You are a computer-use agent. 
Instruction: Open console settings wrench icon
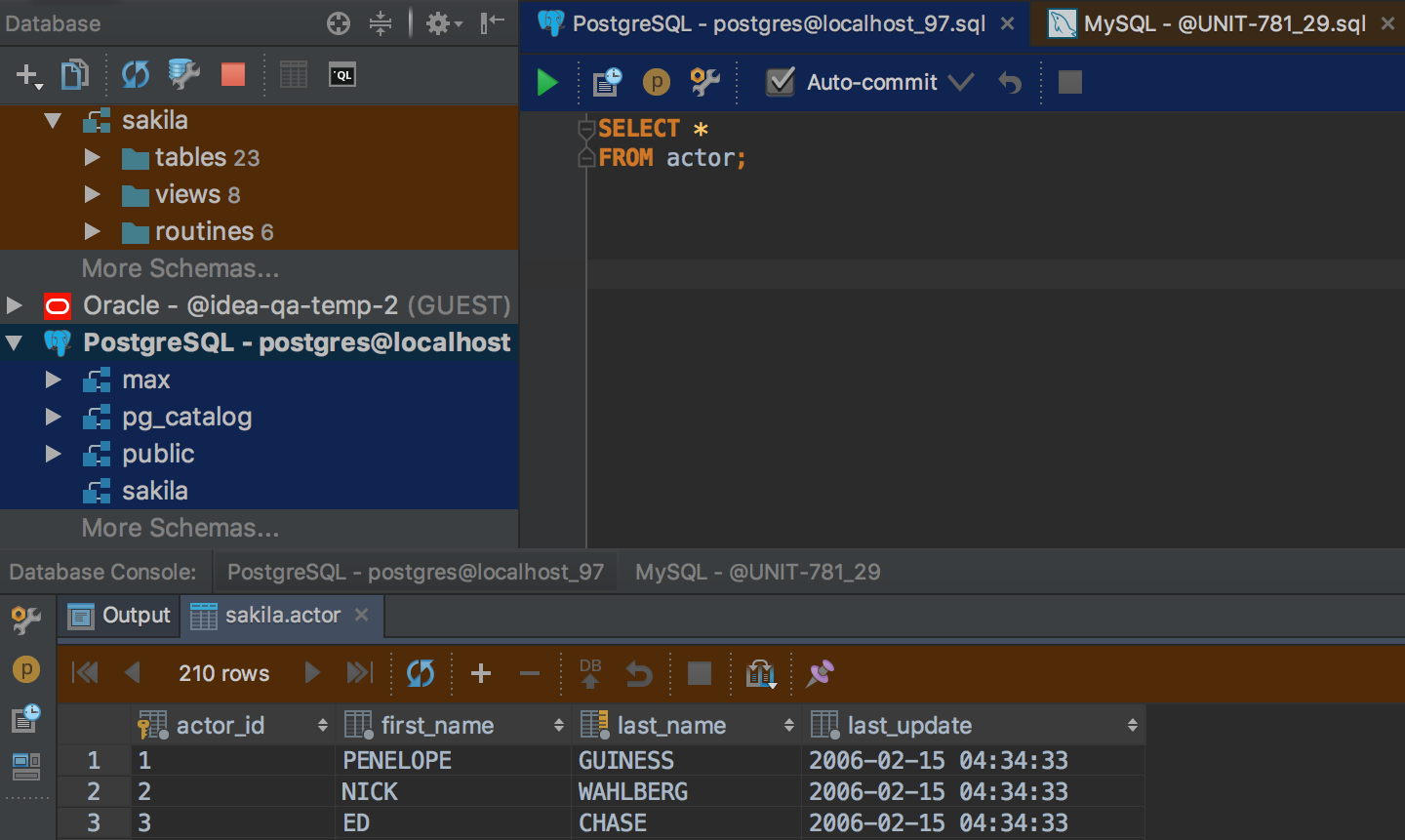tap(704, 83)
